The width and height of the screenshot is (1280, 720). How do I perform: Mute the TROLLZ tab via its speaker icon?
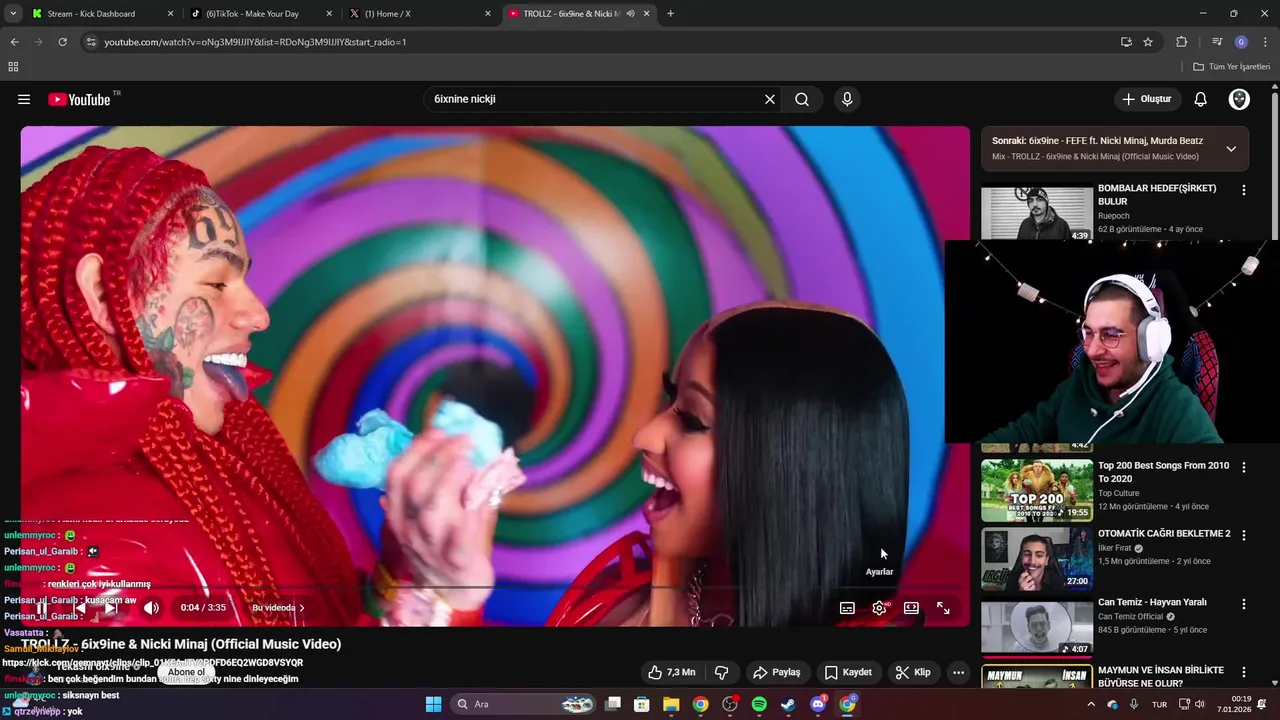(x=630, y=14)
